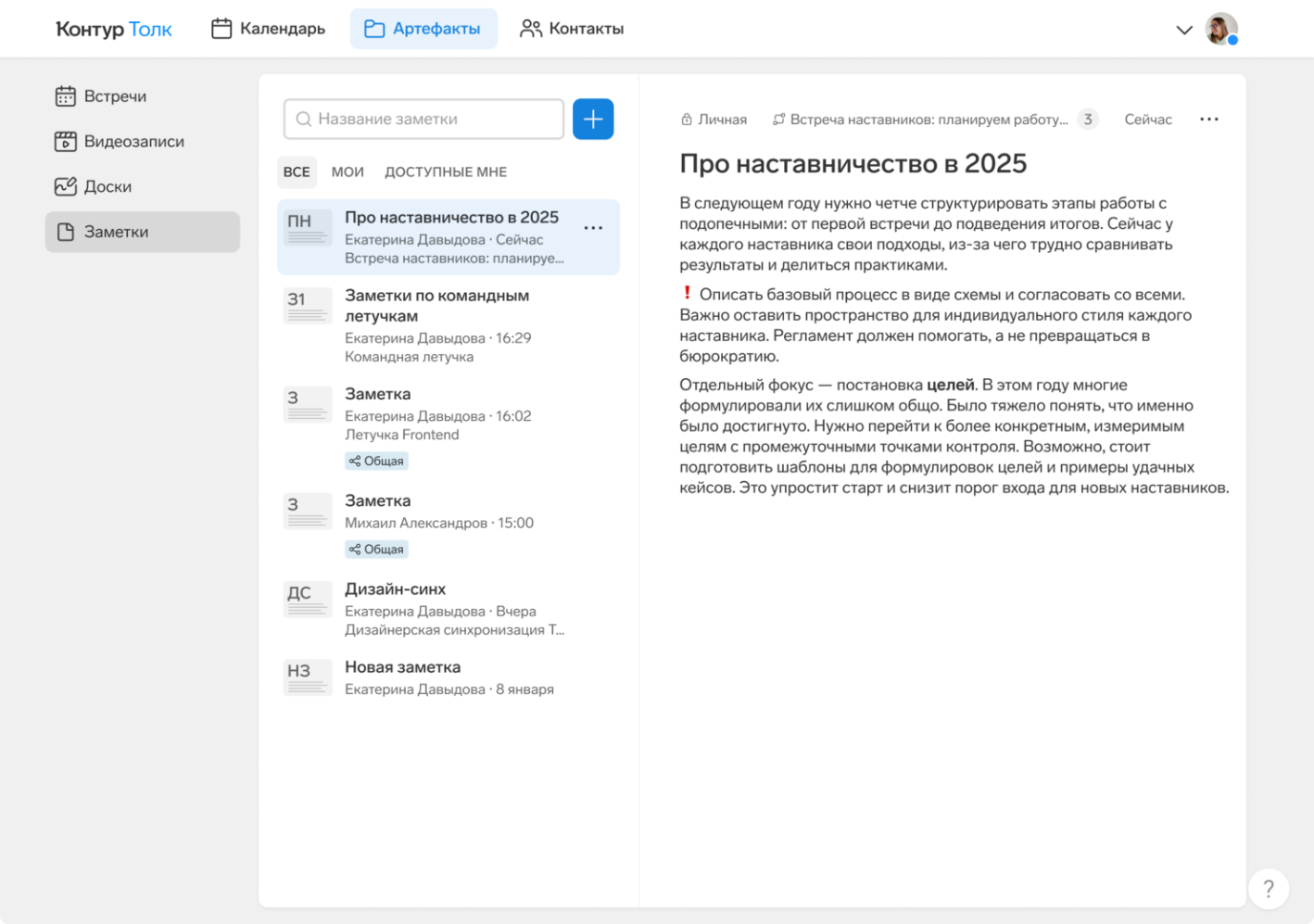Open note Про наставничество в 2025 in list
1314x924 pixels.
[449, 237]
